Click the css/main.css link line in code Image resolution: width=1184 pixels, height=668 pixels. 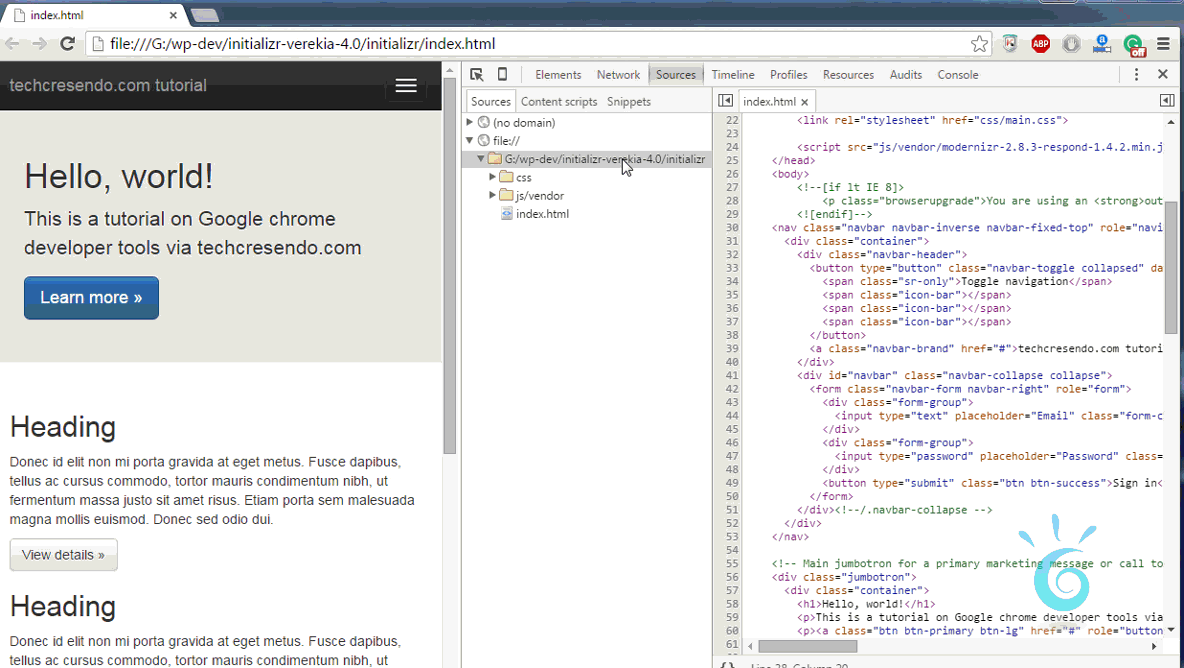(x=933, y=120)
